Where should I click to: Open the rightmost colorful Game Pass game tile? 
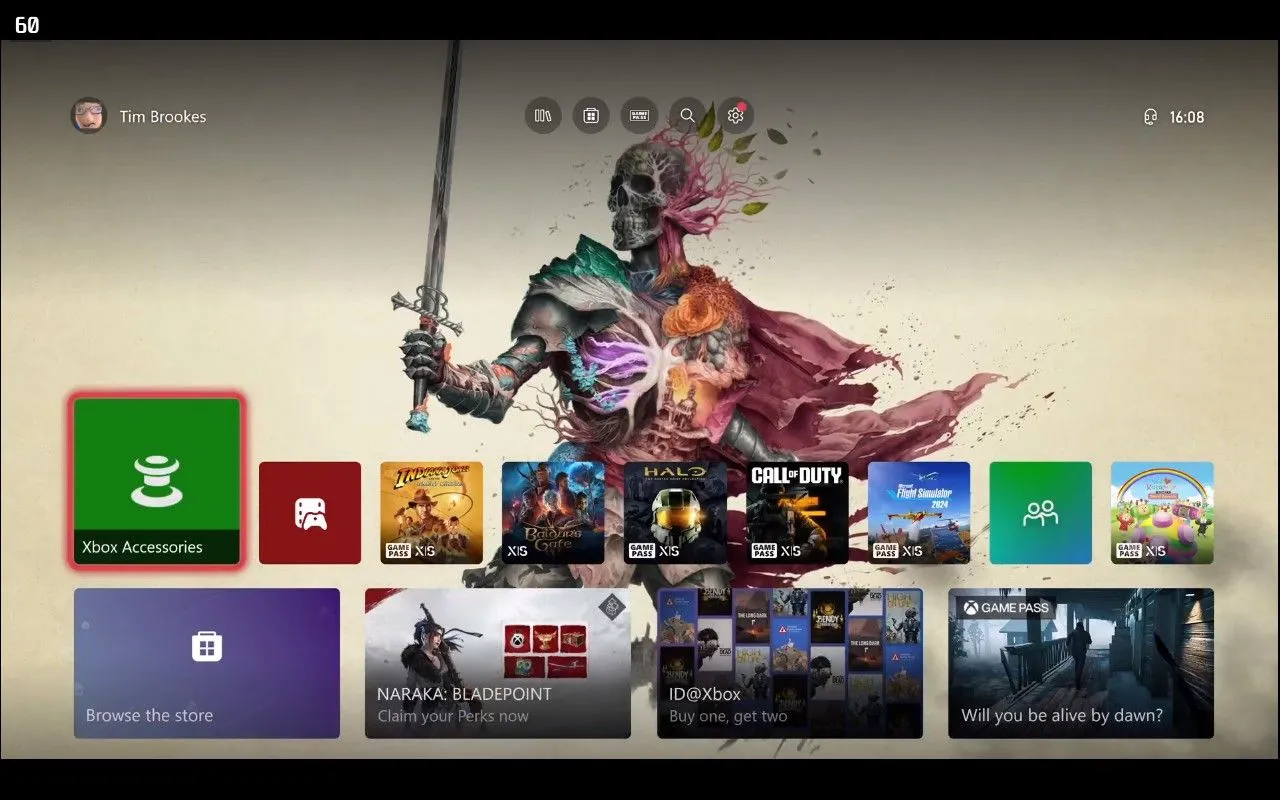click(x=1162, y=512)
